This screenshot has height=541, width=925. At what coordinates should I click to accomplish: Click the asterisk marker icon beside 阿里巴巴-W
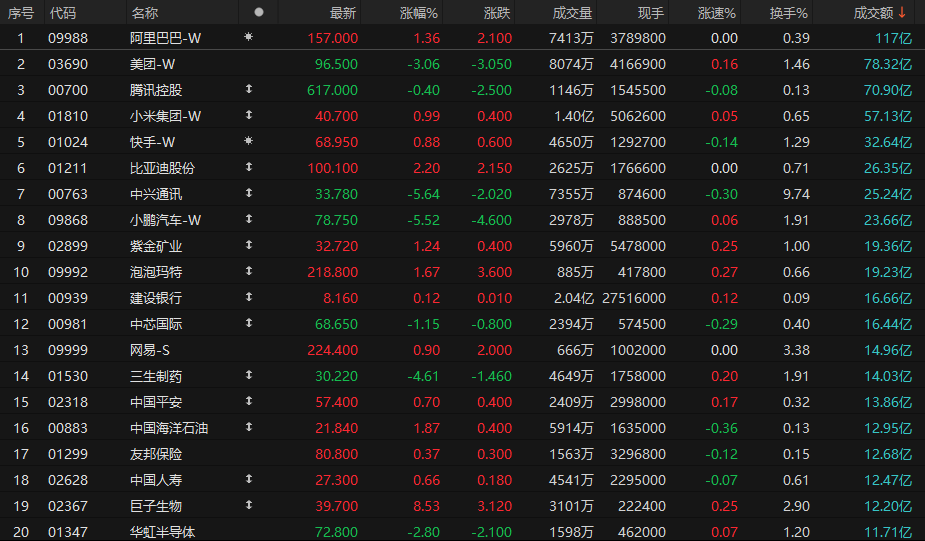tap(248, 37)
